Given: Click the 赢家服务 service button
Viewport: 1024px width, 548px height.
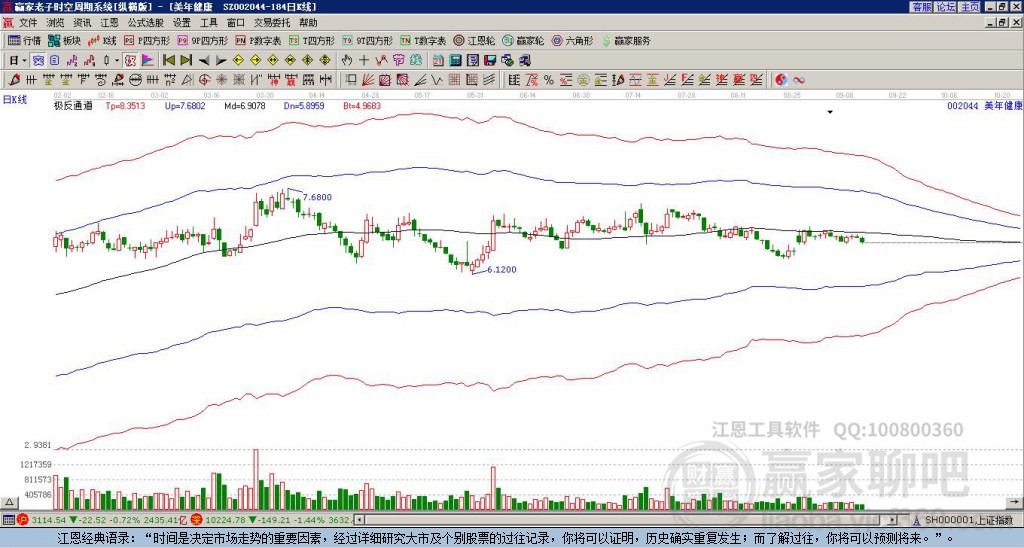Looking at the screenshot, I should [626, 40].
